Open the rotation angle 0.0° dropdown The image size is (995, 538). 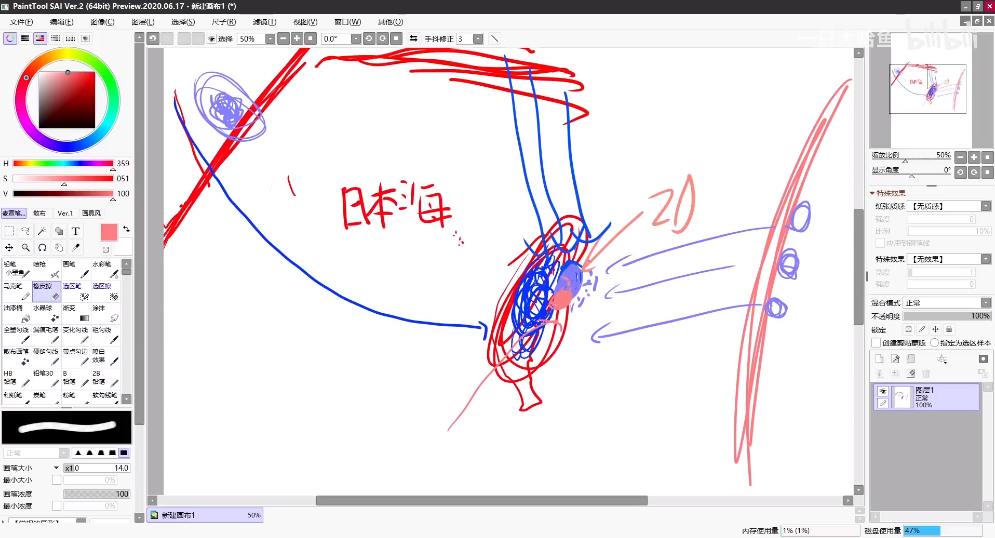[355, 39]
